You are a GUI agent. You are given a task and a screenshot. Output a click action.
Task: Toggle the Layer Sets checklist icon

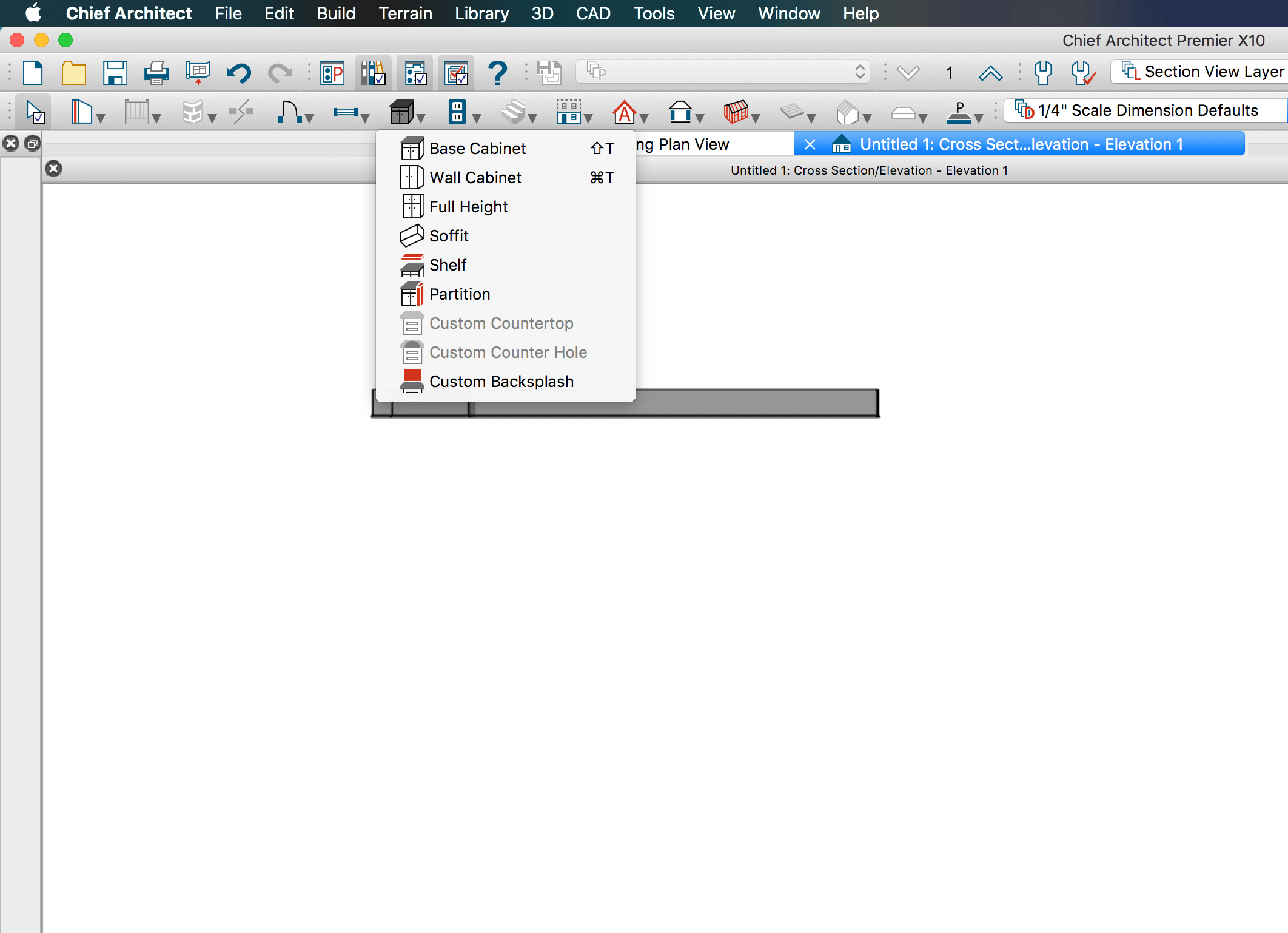415,73
